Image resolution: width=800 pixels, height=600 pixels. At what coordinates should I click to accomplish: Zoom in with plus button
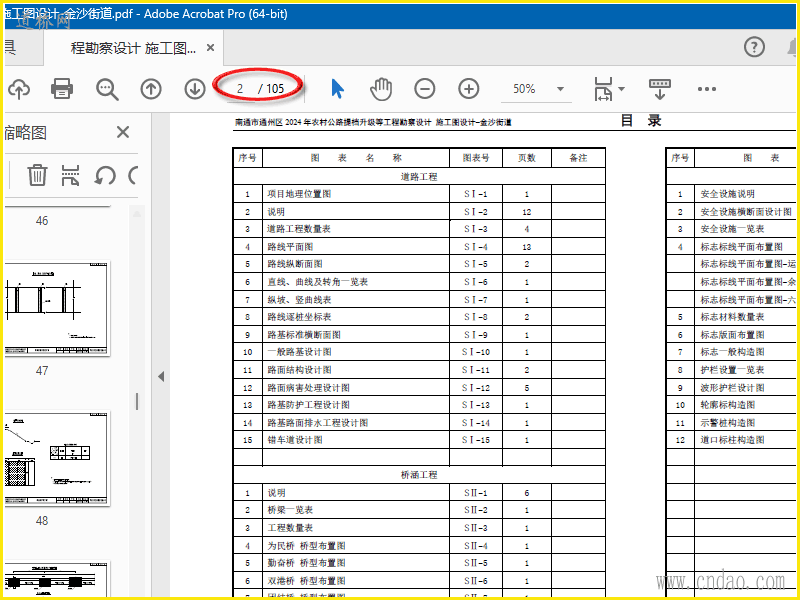pos(468,89)
